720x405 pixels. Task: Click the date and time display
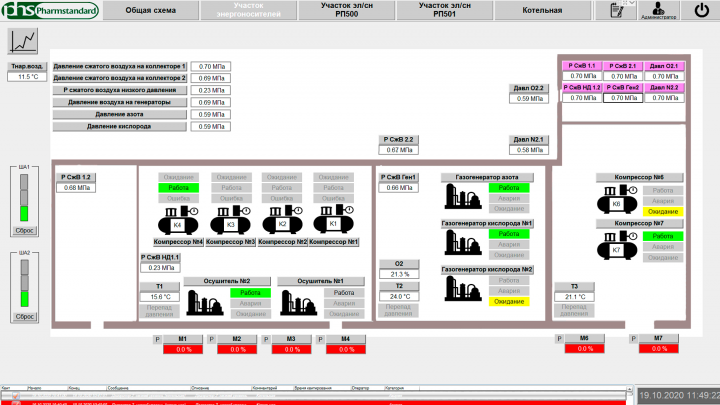(x=679, y=395)
